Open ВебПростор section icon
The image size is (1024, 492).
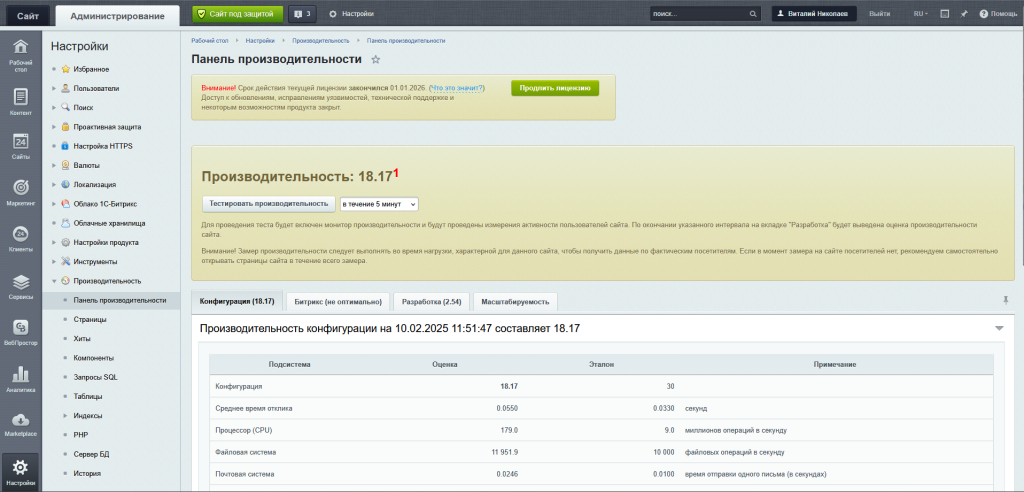pos(21,333)
